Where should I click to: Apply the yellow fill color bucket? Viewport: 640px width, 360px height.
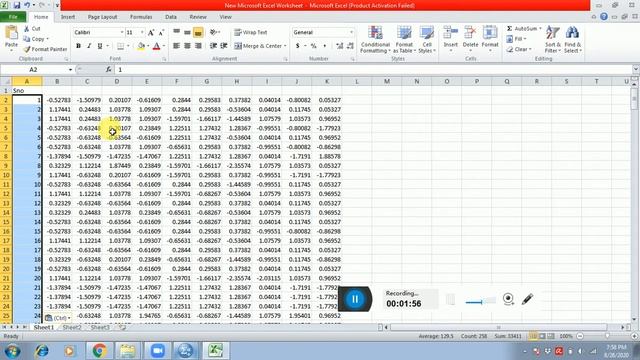[141, 46]
